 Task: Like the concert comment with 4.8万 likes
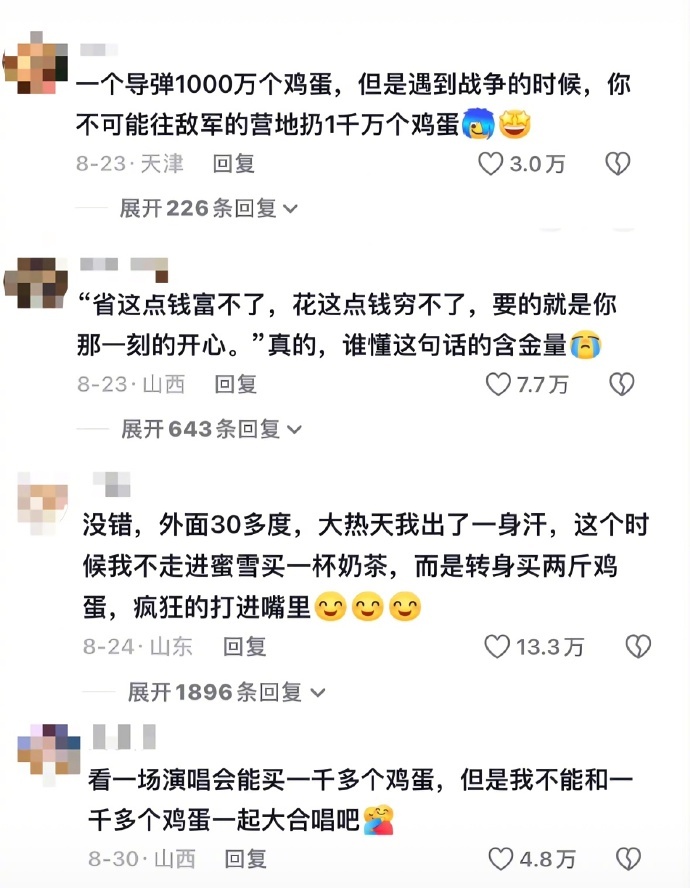[x=501, y=859]
